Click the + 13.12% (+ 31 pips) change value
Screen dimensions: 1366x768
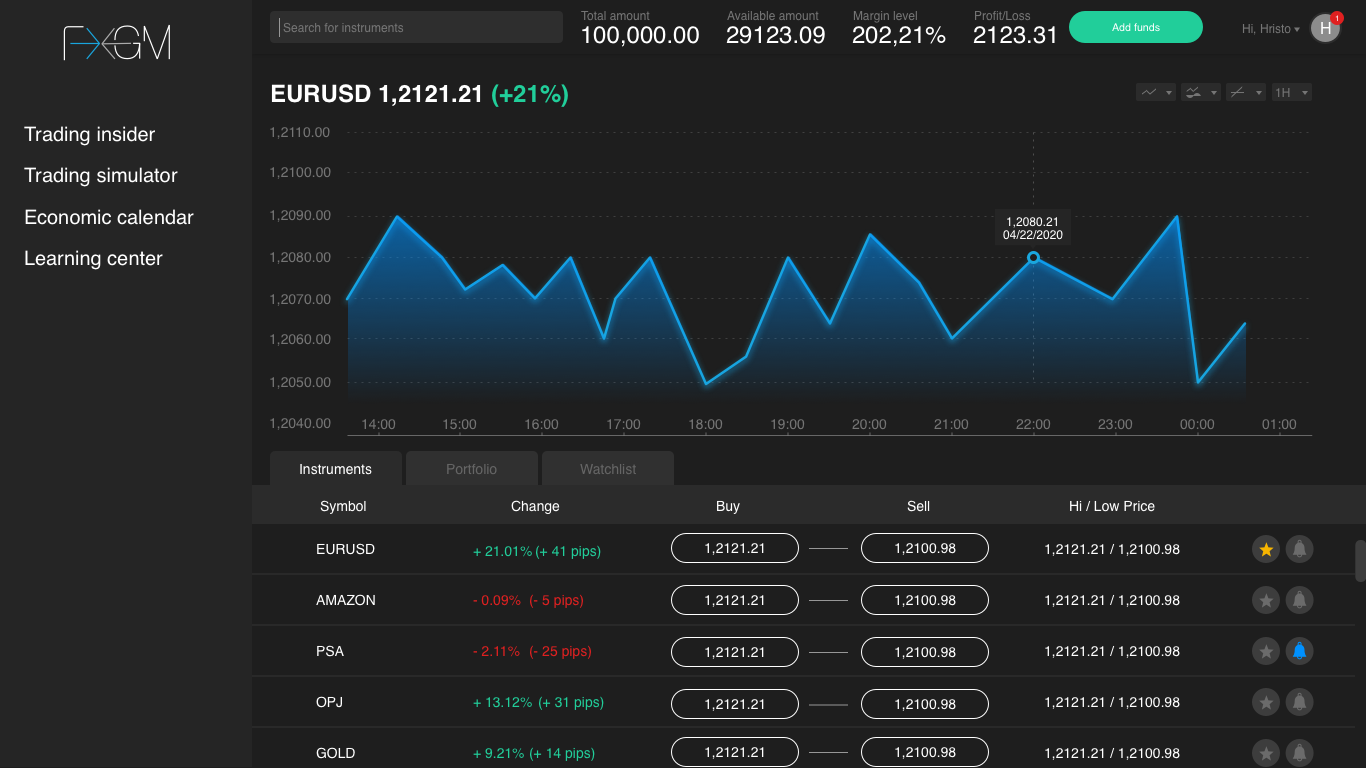click(x=538, y=702)
